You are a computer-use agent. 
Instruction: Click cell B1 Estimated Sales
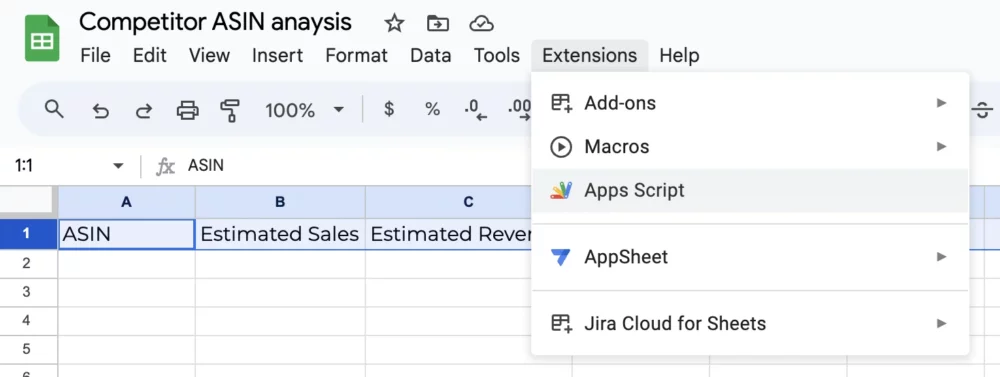coord(280,234)
